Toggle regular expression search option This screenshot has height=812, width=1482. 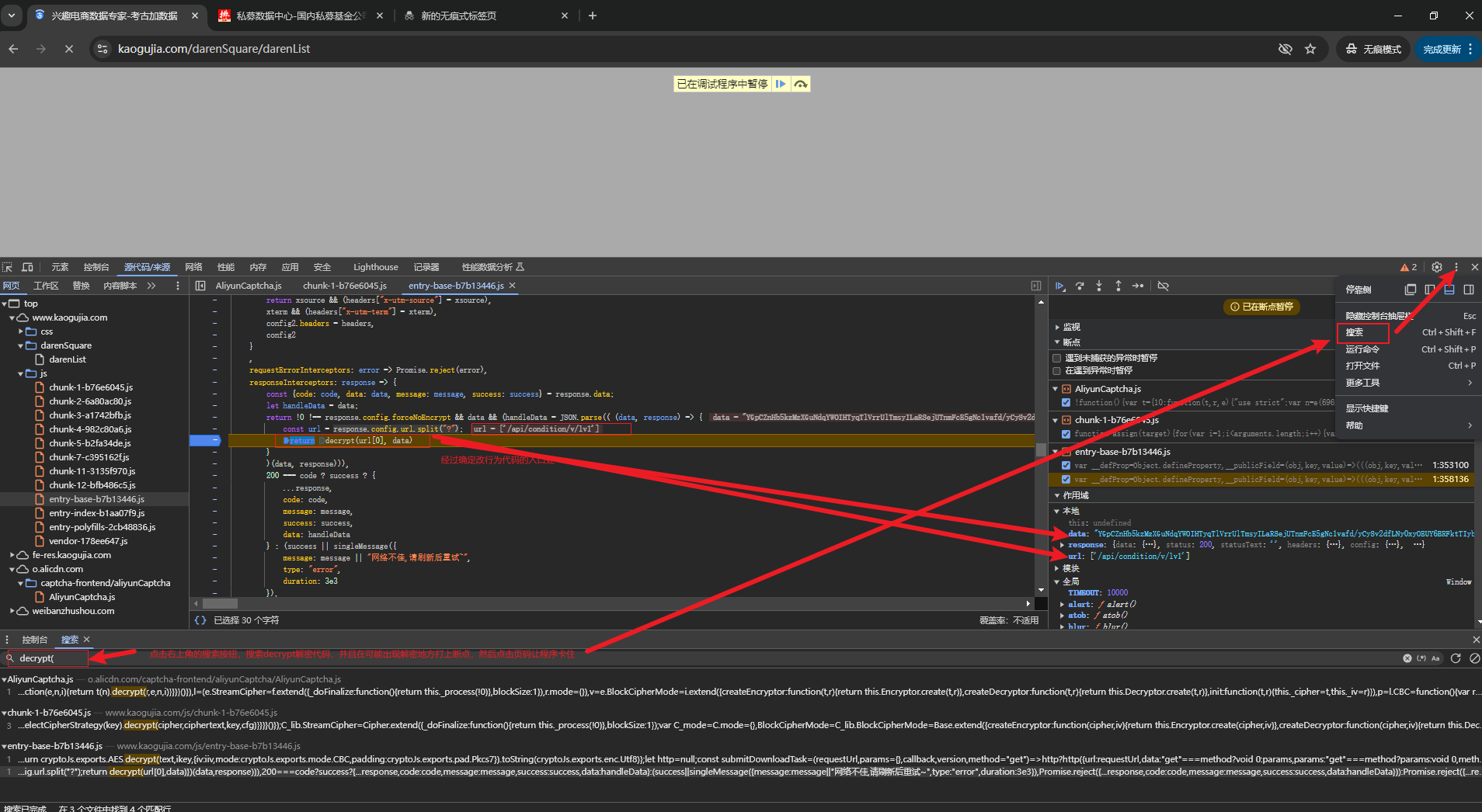tap(1421, 658)
